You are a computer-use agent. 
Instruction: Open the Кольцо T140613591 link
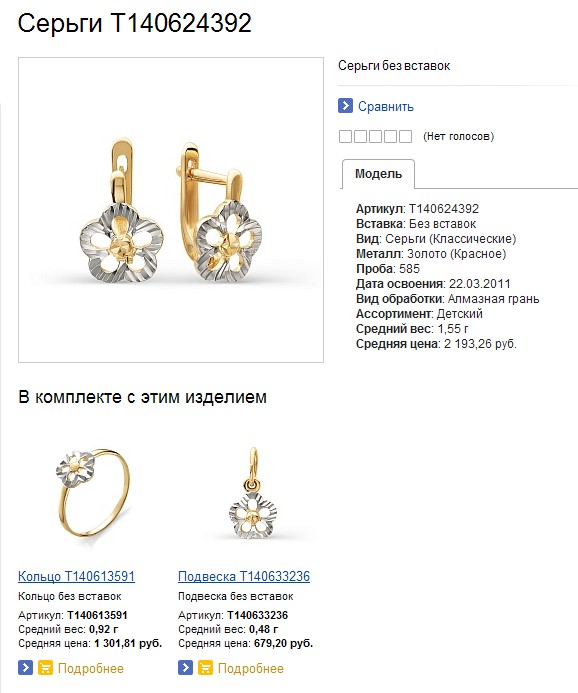coord(76,576)
